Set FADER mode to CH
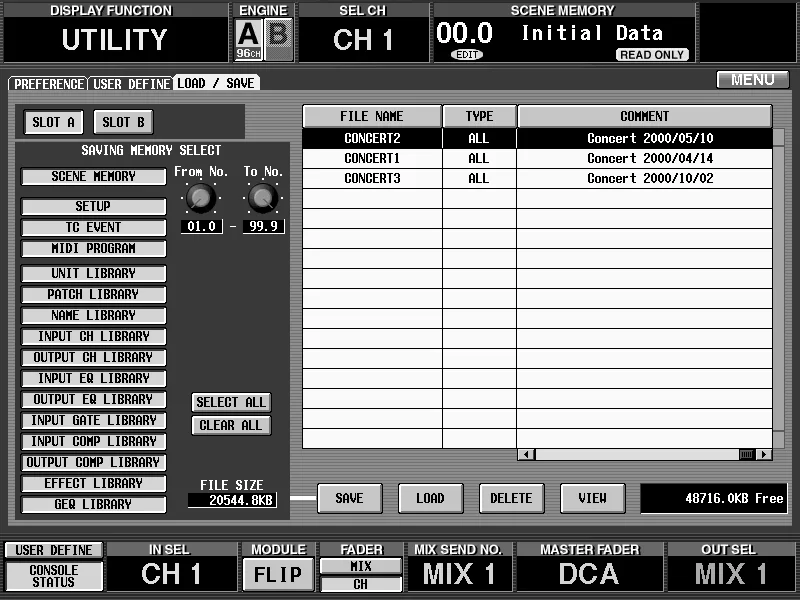The image size is (800, 600). coord(361,584)
